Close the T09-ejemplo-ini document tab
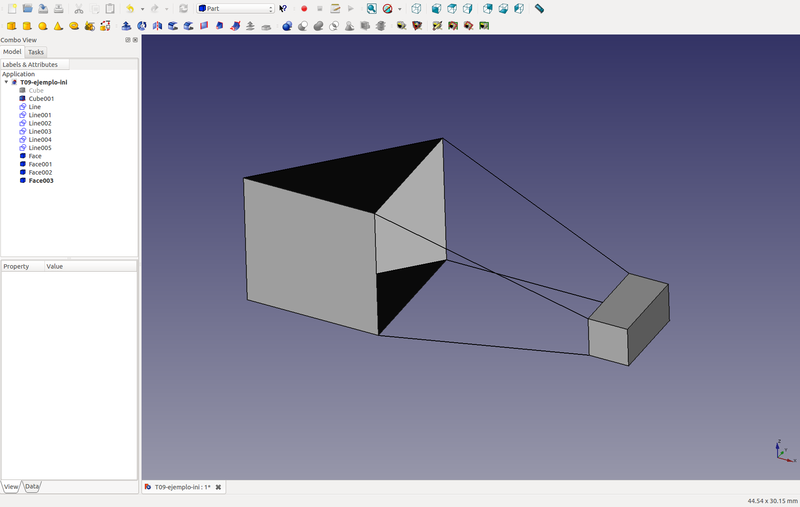 [218, 487]
